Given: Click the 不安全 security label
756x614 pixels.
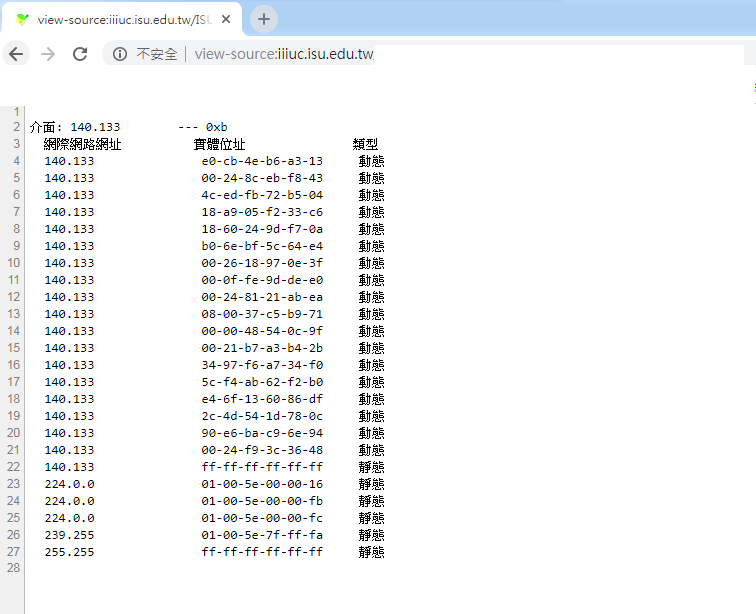Looking at the screenshot, I should tap(157, 54).
